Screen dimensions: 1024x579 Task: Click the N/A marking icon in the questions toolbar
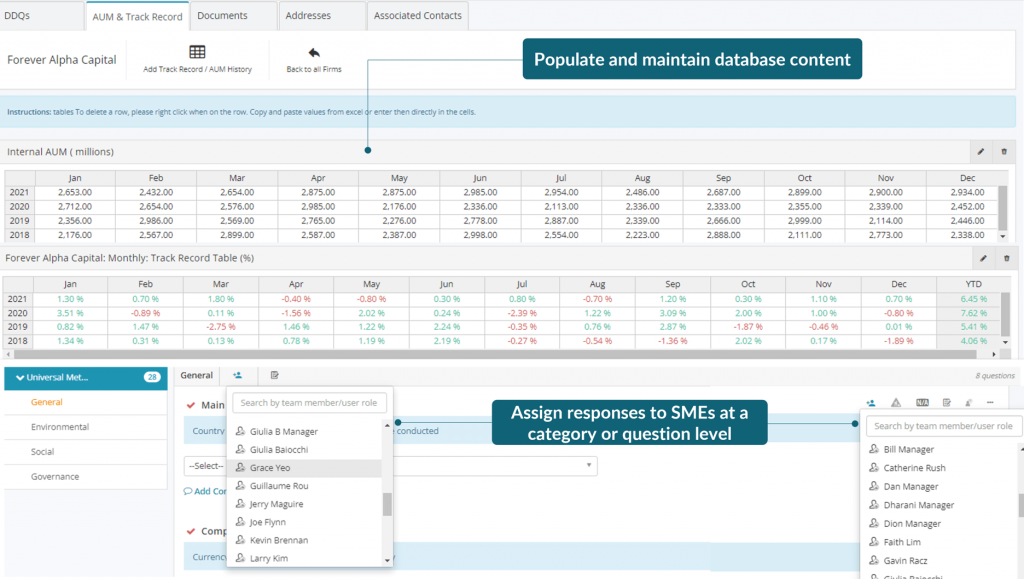coord(922,402)
